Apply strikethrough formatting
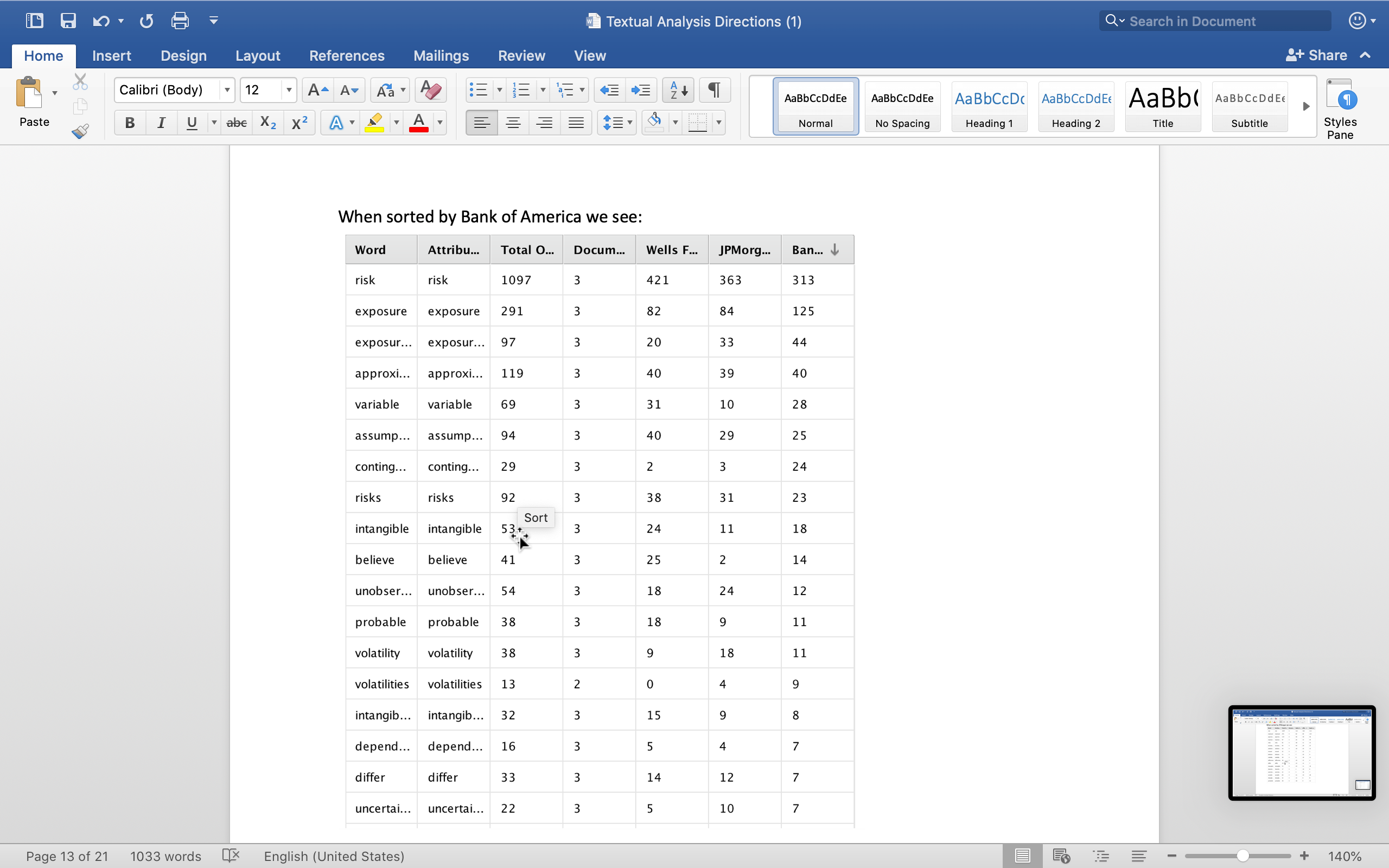1389x868 pixels. point(236,122)
